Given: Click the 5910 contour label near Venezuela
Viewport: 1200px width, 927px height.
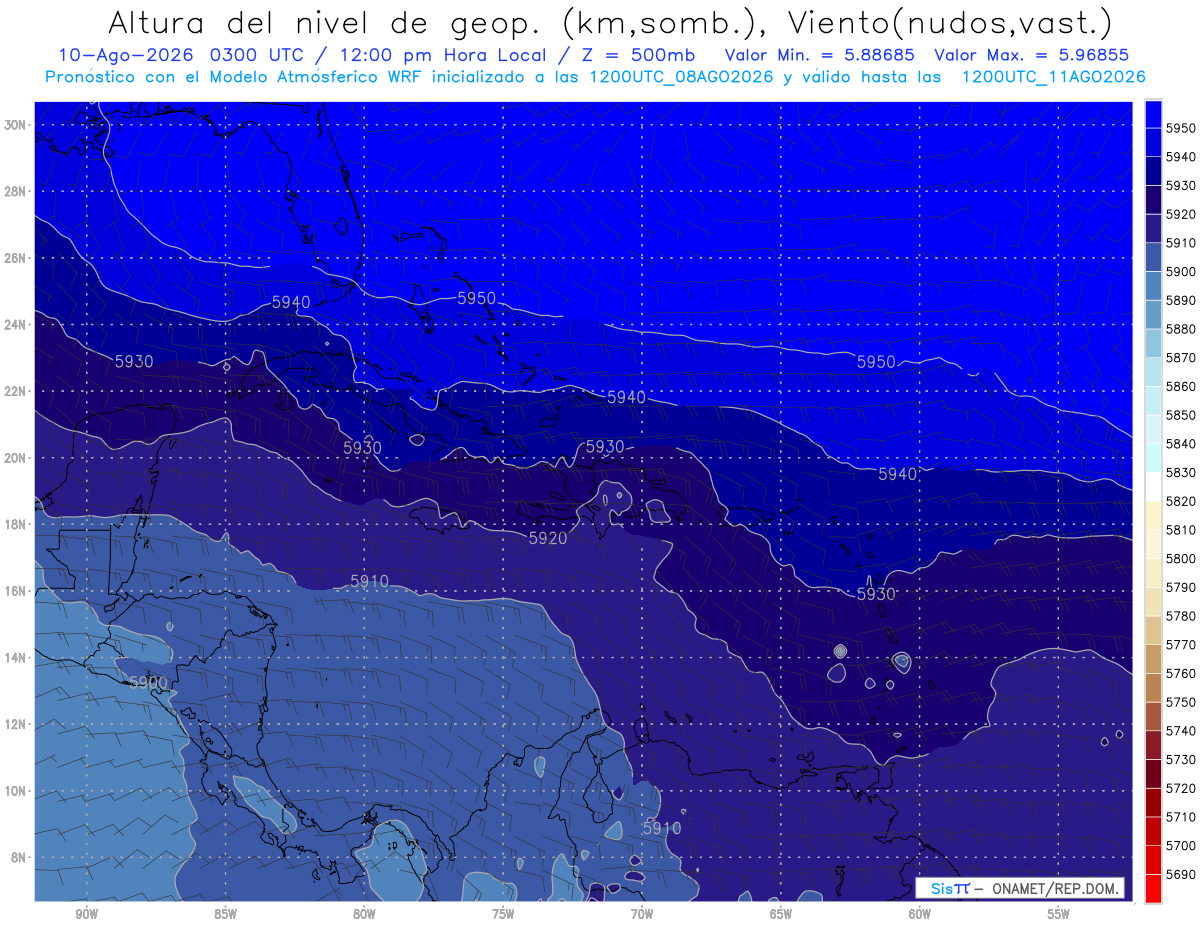Looking at the screenshot, I should pos(661,828).
